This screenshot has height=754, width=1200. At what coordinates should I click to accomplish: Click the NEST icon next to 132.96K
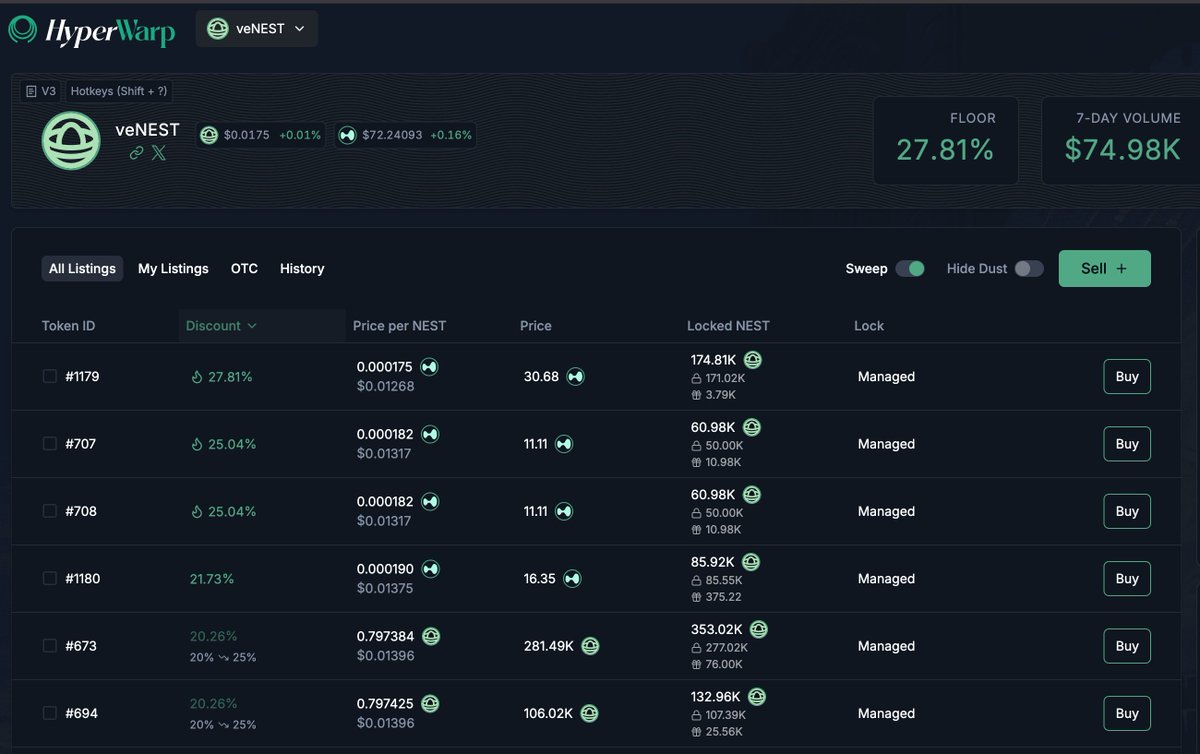tap(757, 696)
